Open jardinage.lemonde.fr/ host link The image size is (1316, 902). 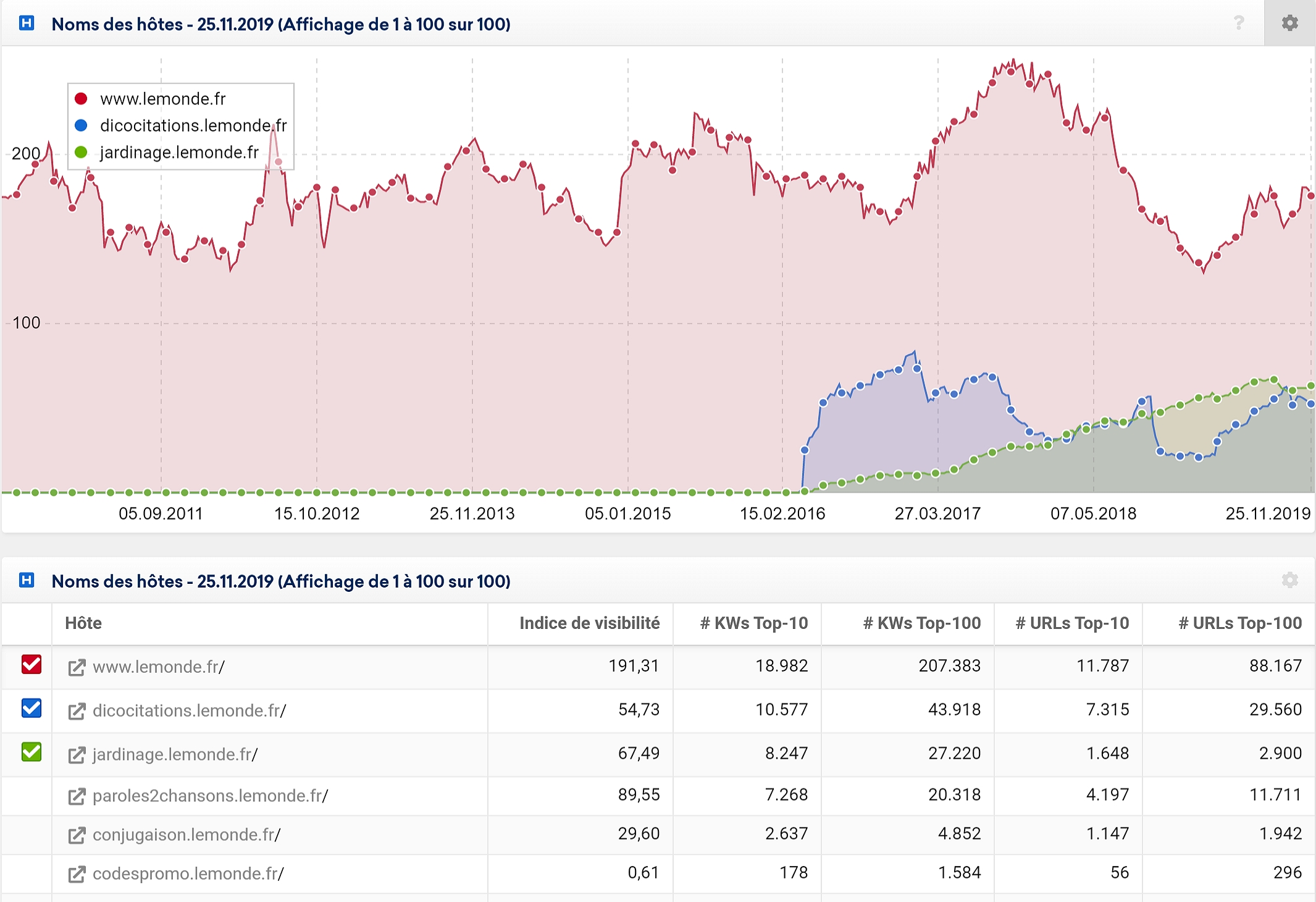(x=175, y=754)
